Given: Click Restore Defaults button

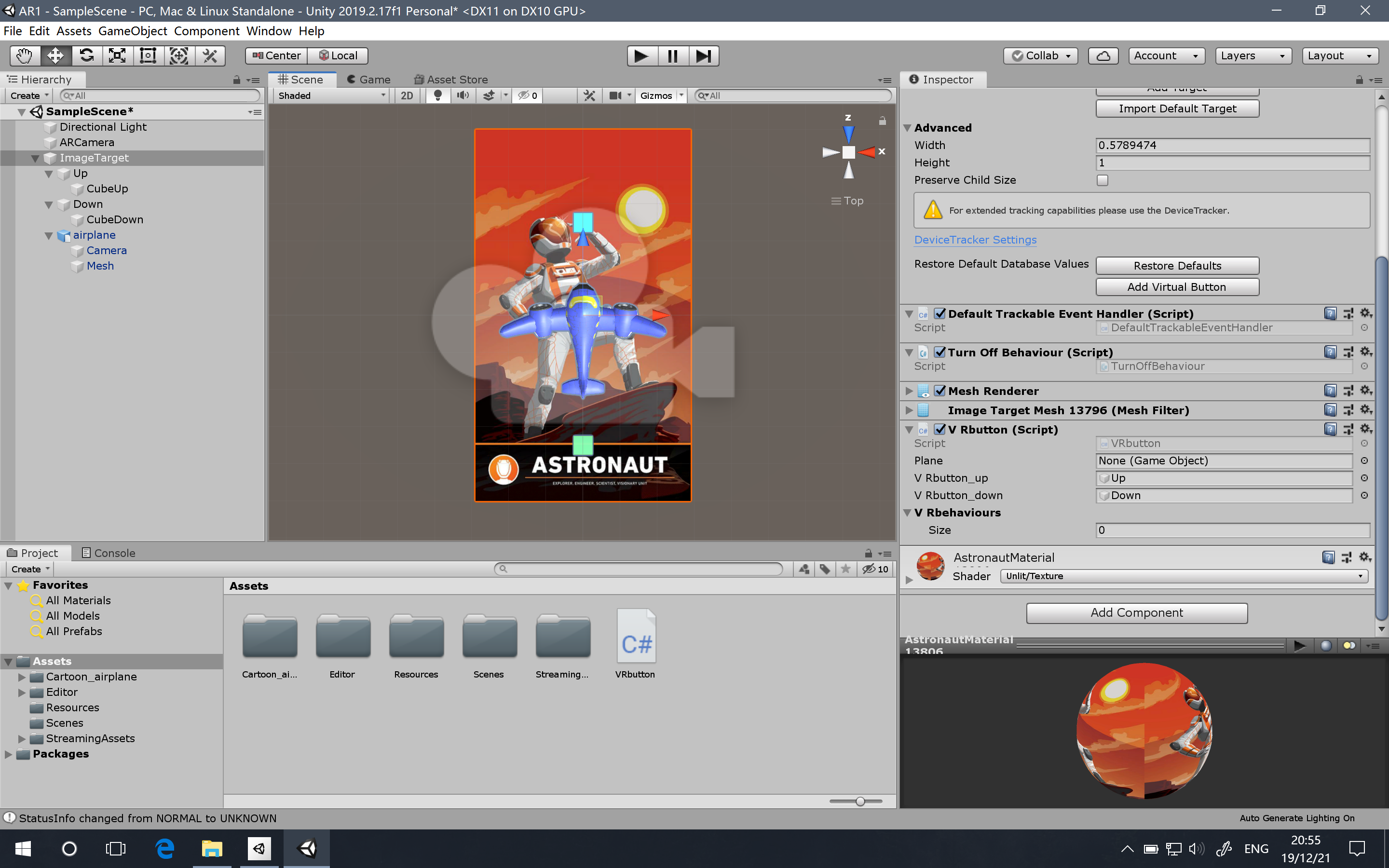Looking at the screenshot, I should (1177, 265).
